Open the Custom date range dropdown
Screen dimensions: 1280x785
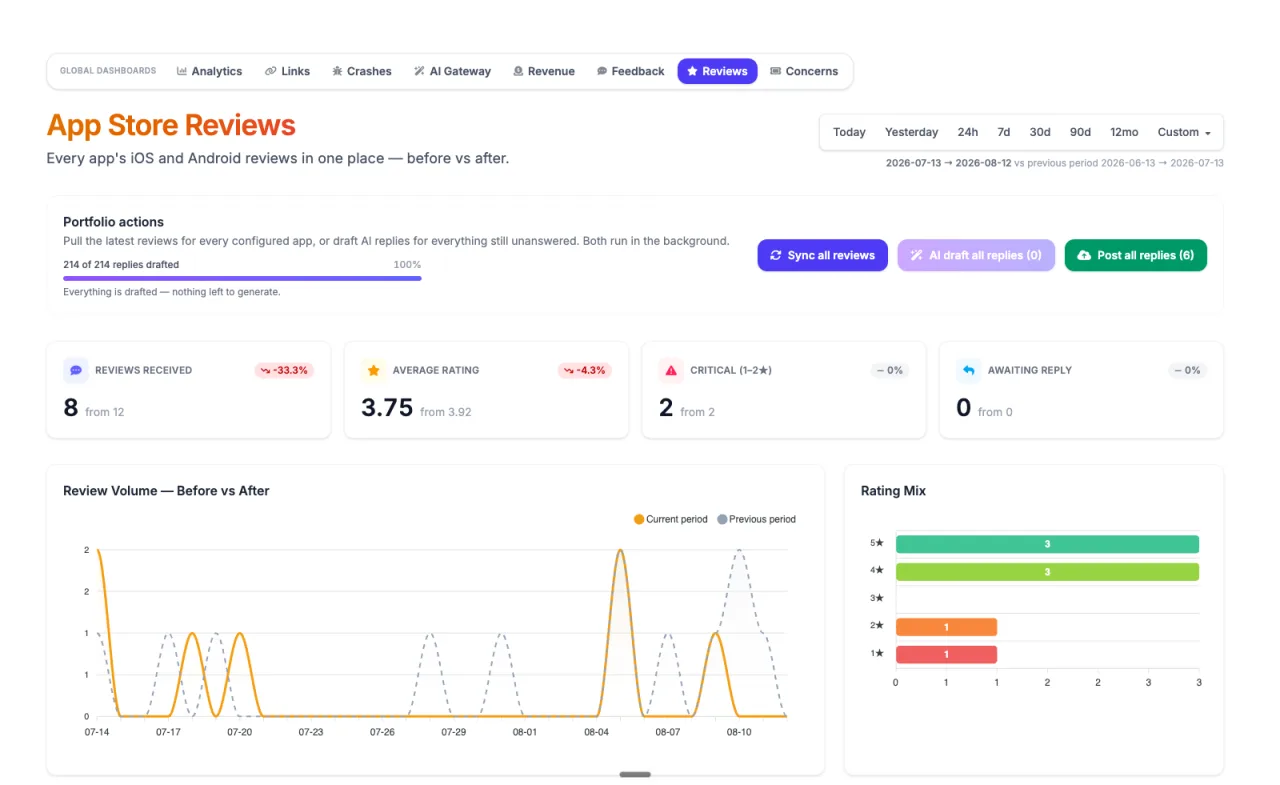[1184, 132]
